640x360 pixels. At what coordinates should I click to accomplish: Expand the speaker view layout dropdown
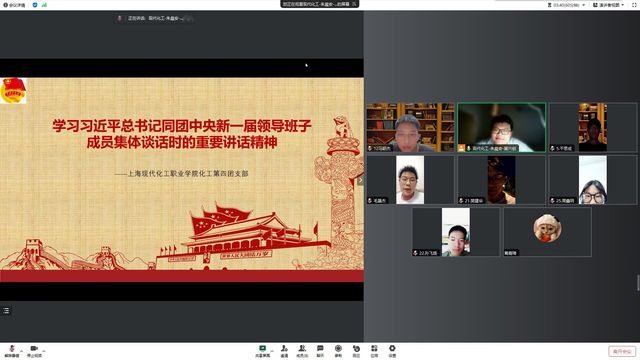[x=609, y=5]
